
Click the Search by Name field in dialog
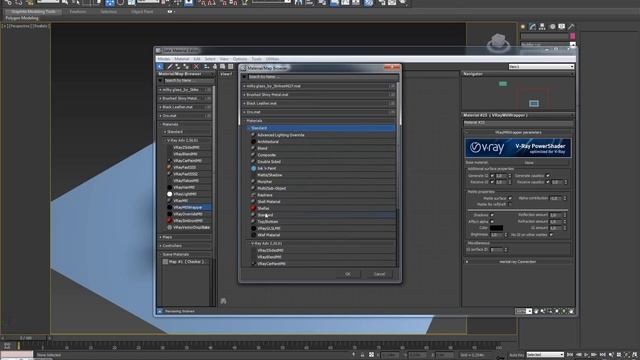click(322, 77)
